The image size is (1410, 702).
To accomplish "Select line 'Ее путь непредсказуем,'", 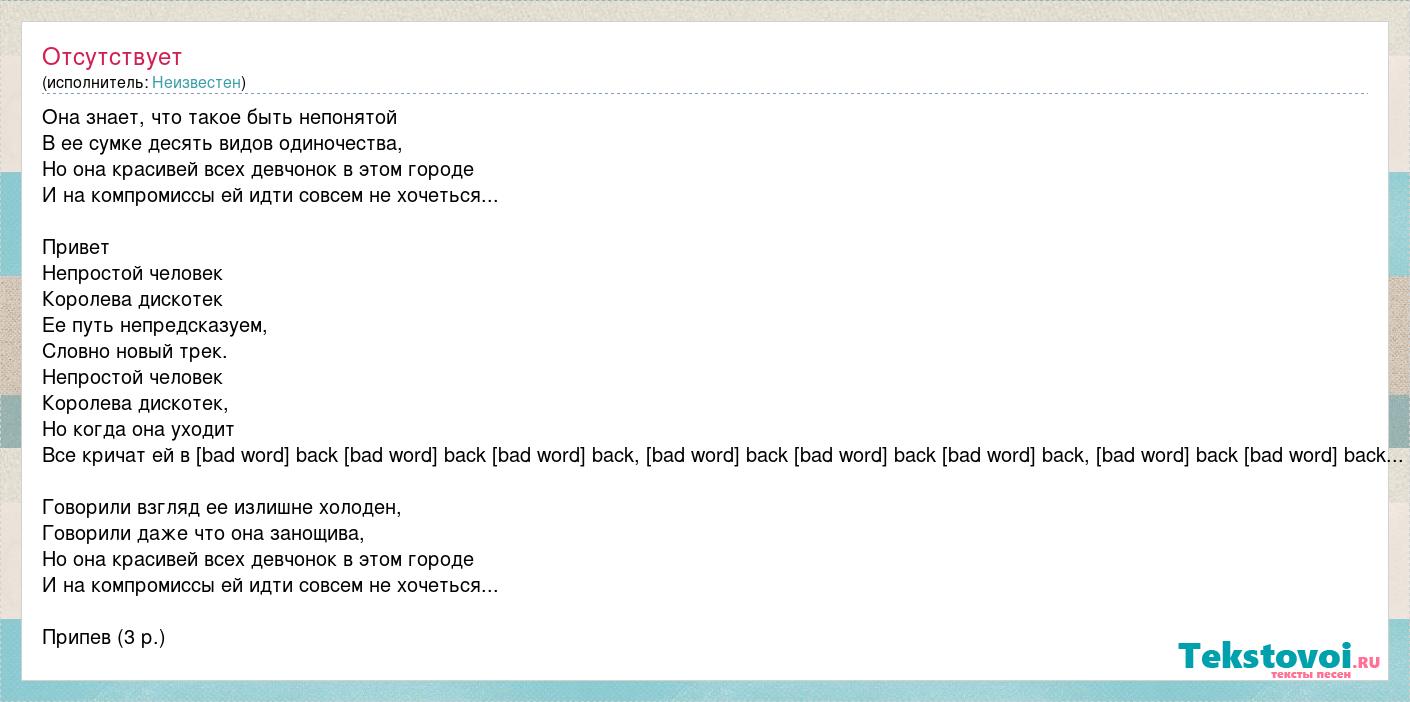I will 155,326.
